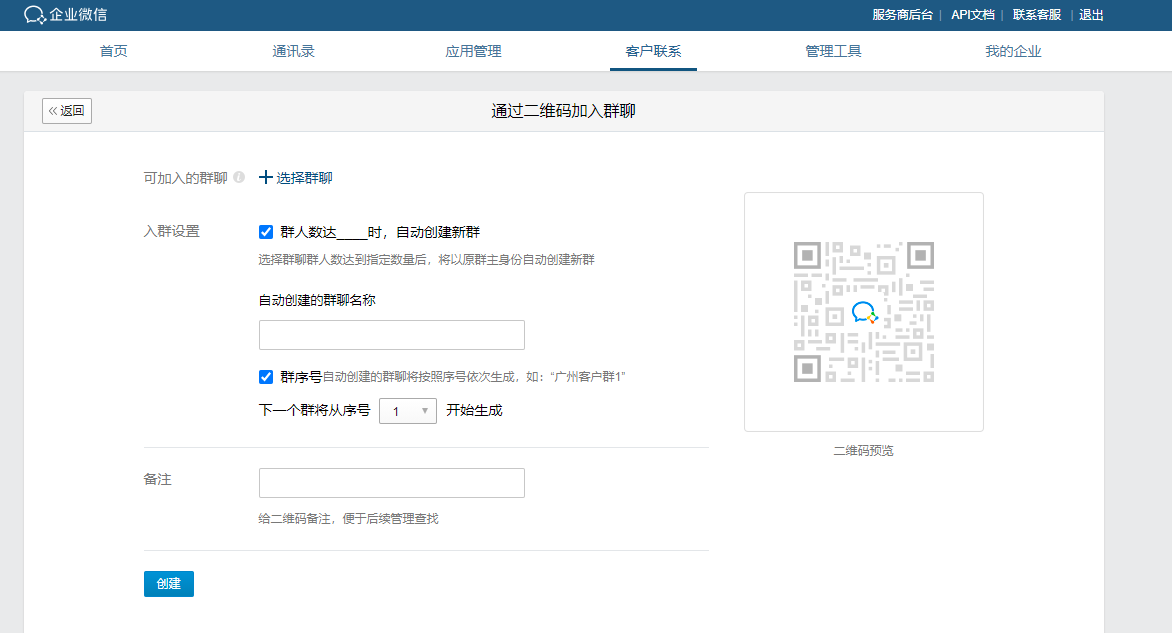Screen dimensions: 1172x633
Task: Click the 返回 back button
Action: (x=67, y=111)
